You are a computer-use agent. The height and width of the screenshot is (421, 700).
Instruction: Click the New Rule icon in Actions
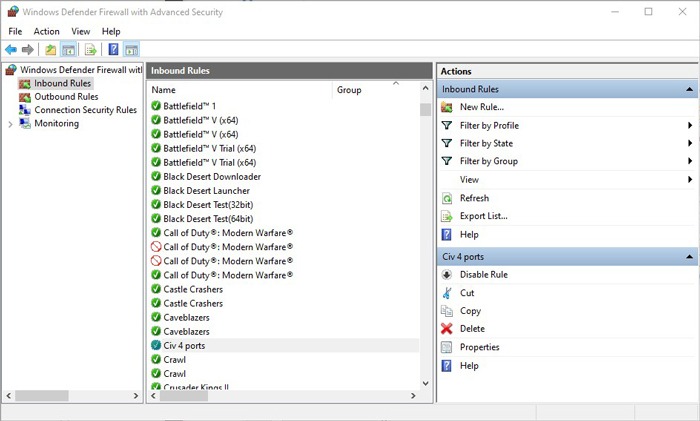[446, 107]
